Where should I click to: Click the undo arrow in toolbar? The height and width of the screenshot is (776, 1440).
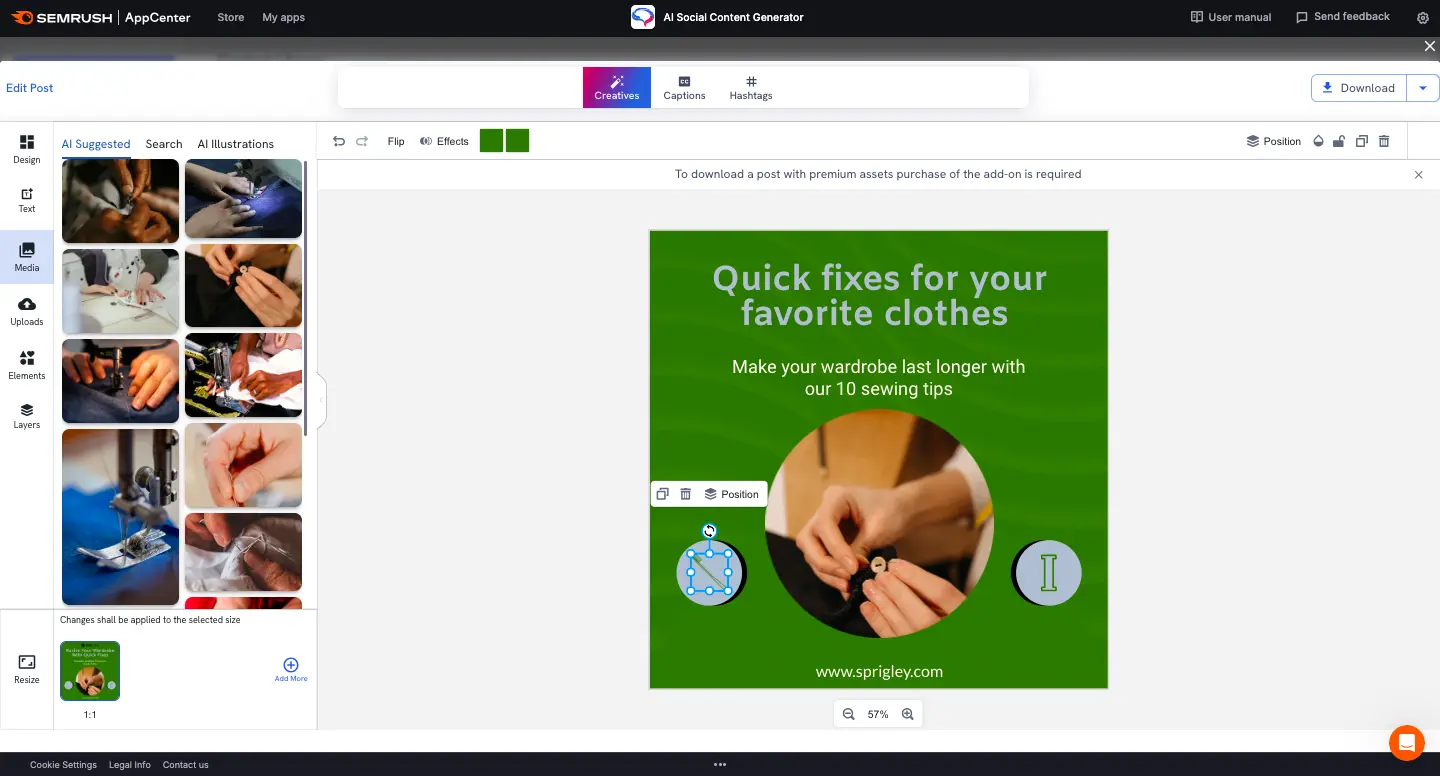pos(339,141)
